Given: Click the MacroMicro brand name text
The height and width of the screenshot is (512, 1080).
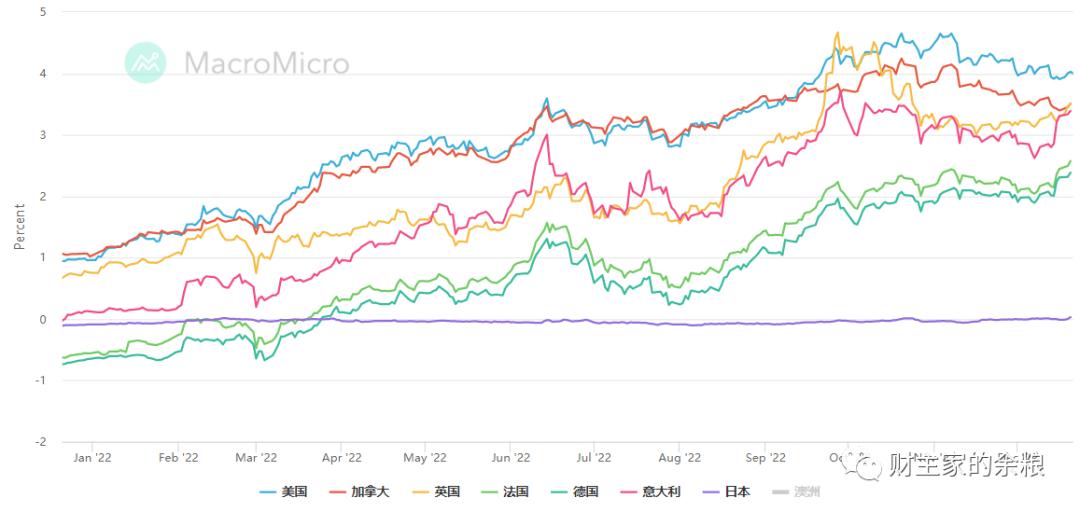Looking at the screenshot, I should [x=267, y=64].
